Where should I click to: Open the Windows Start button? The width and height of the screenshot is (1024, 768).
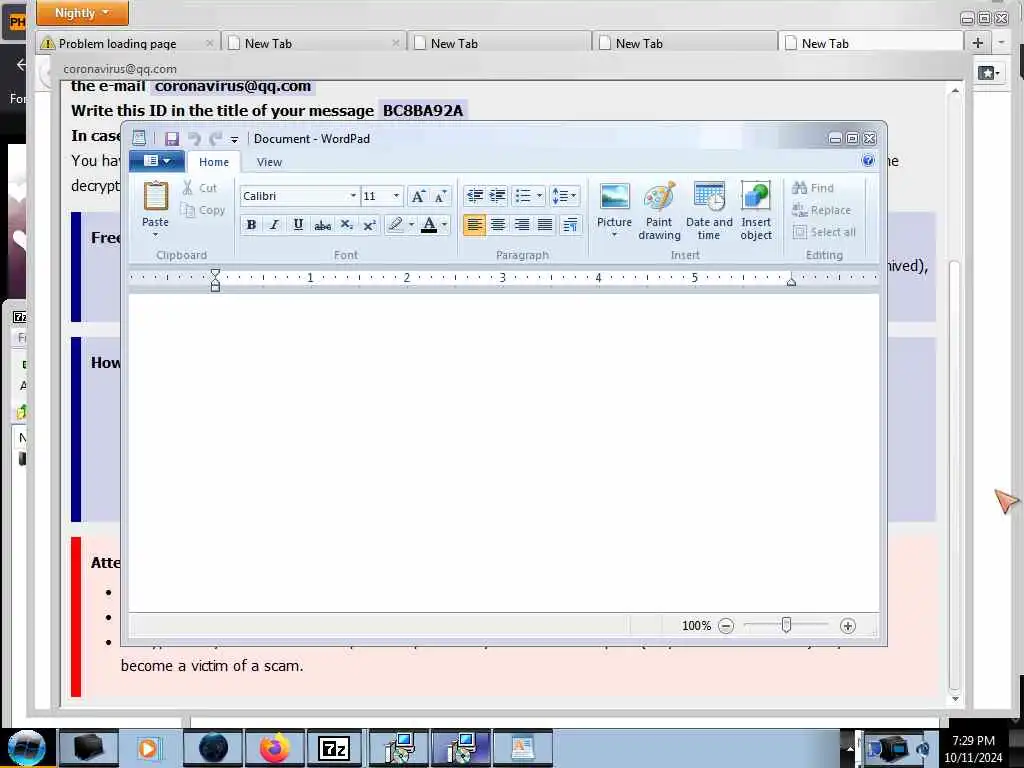tap(26, 748)
